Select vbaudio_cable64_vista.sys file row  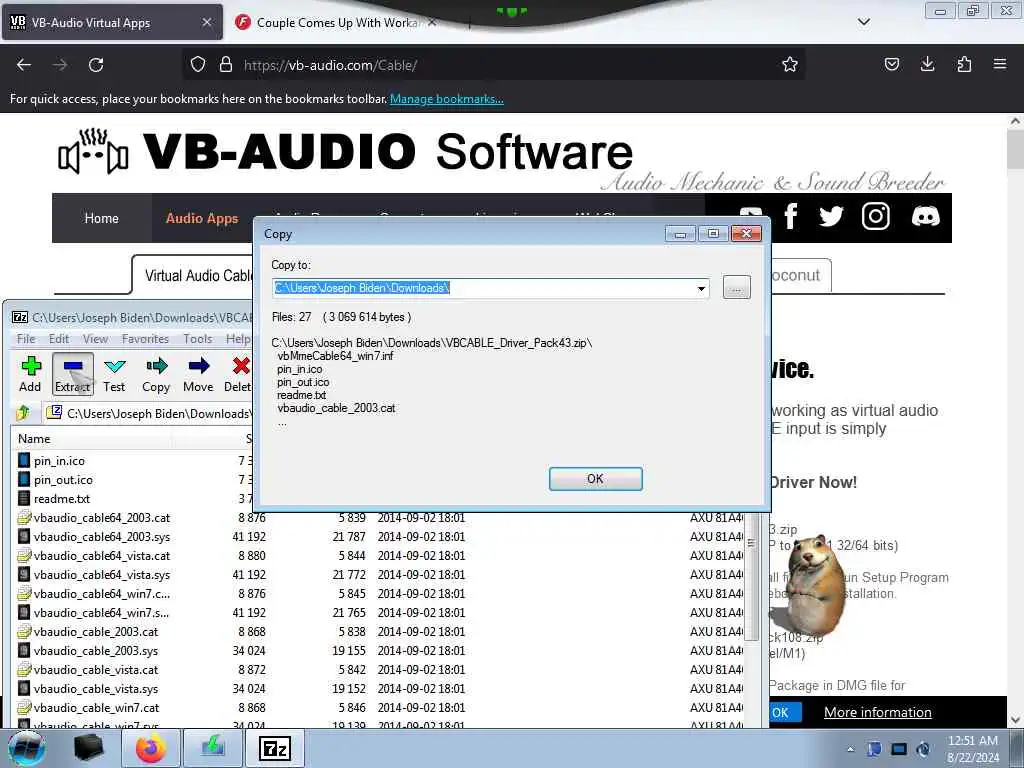point(379,574)
